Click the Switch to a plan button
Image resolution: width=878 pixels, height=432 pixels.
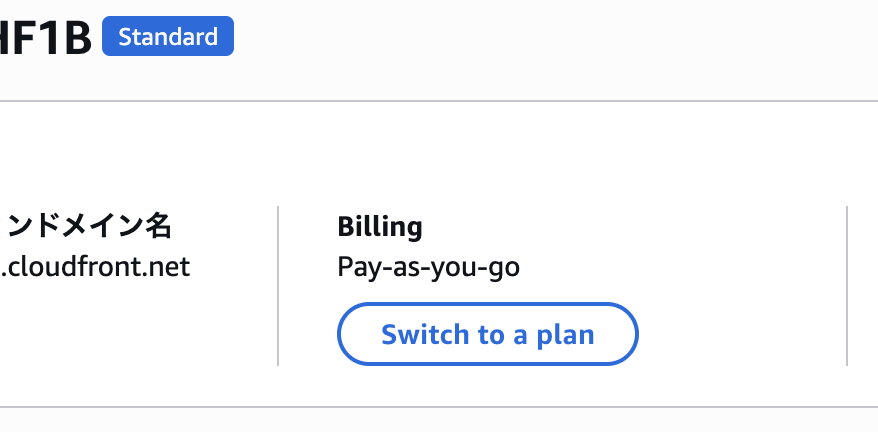click(487, 334)
